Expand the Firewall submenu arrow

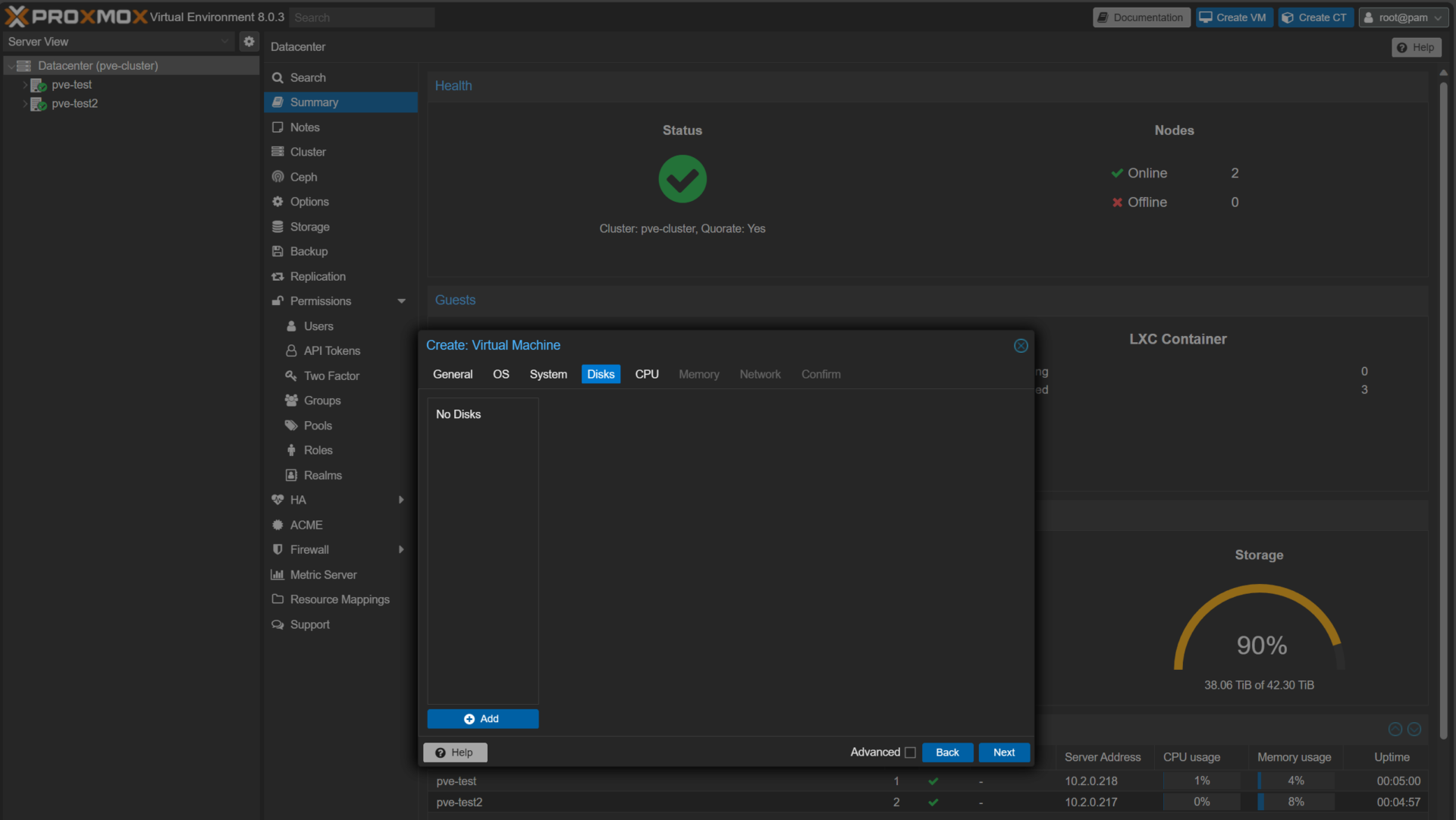coord(401,549)
